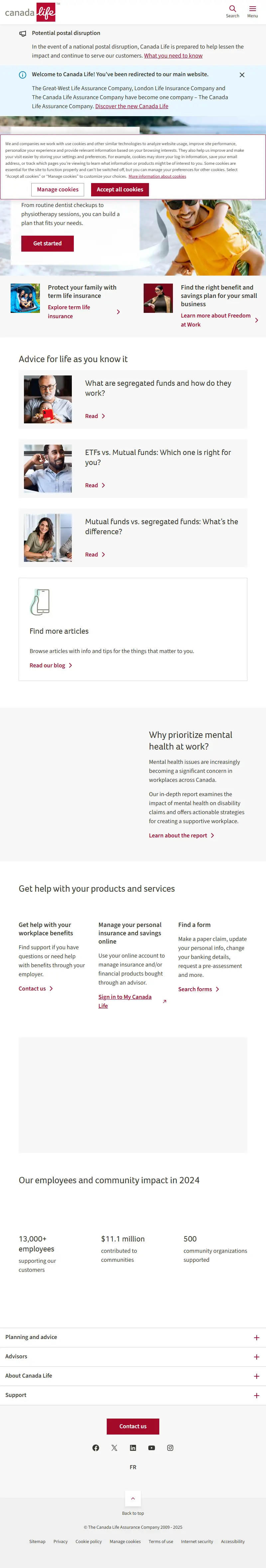Screen dimensions: 266x1568
Task: Click the Get started button
Action: click(x=48, y=244)
